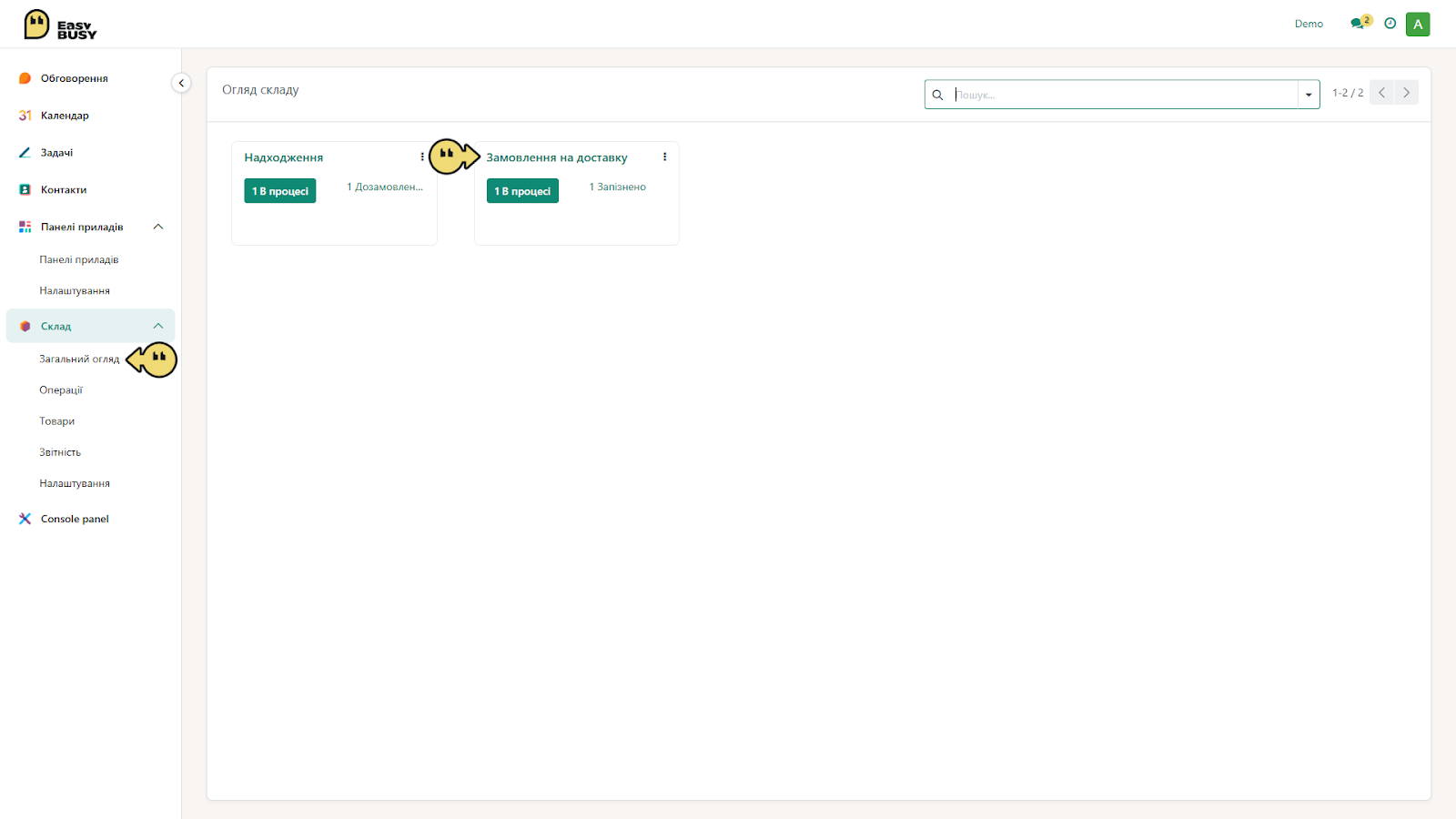Click pager counter 1-2 / 2
Image resolution: width=1456 pixels, height=819 pixels.
[x=1348, y=93]
